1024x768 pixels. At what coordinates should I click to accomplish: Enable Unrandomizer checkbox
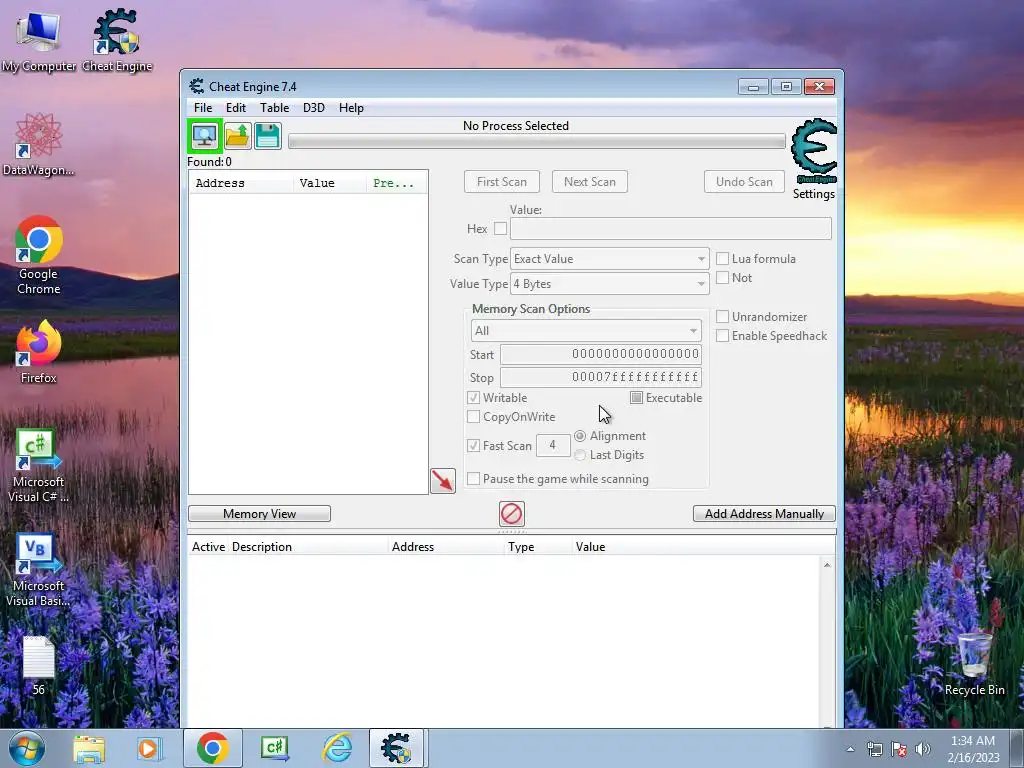722,317
